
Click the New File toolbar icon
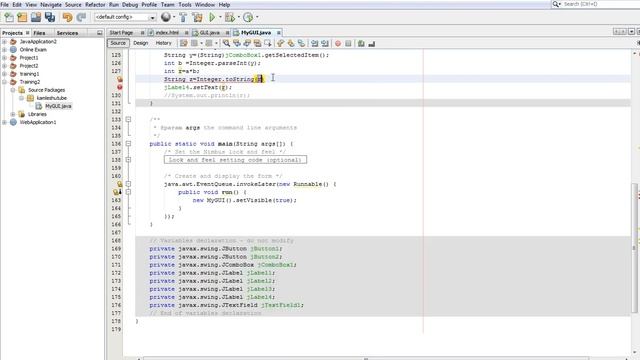click(9, 17)
